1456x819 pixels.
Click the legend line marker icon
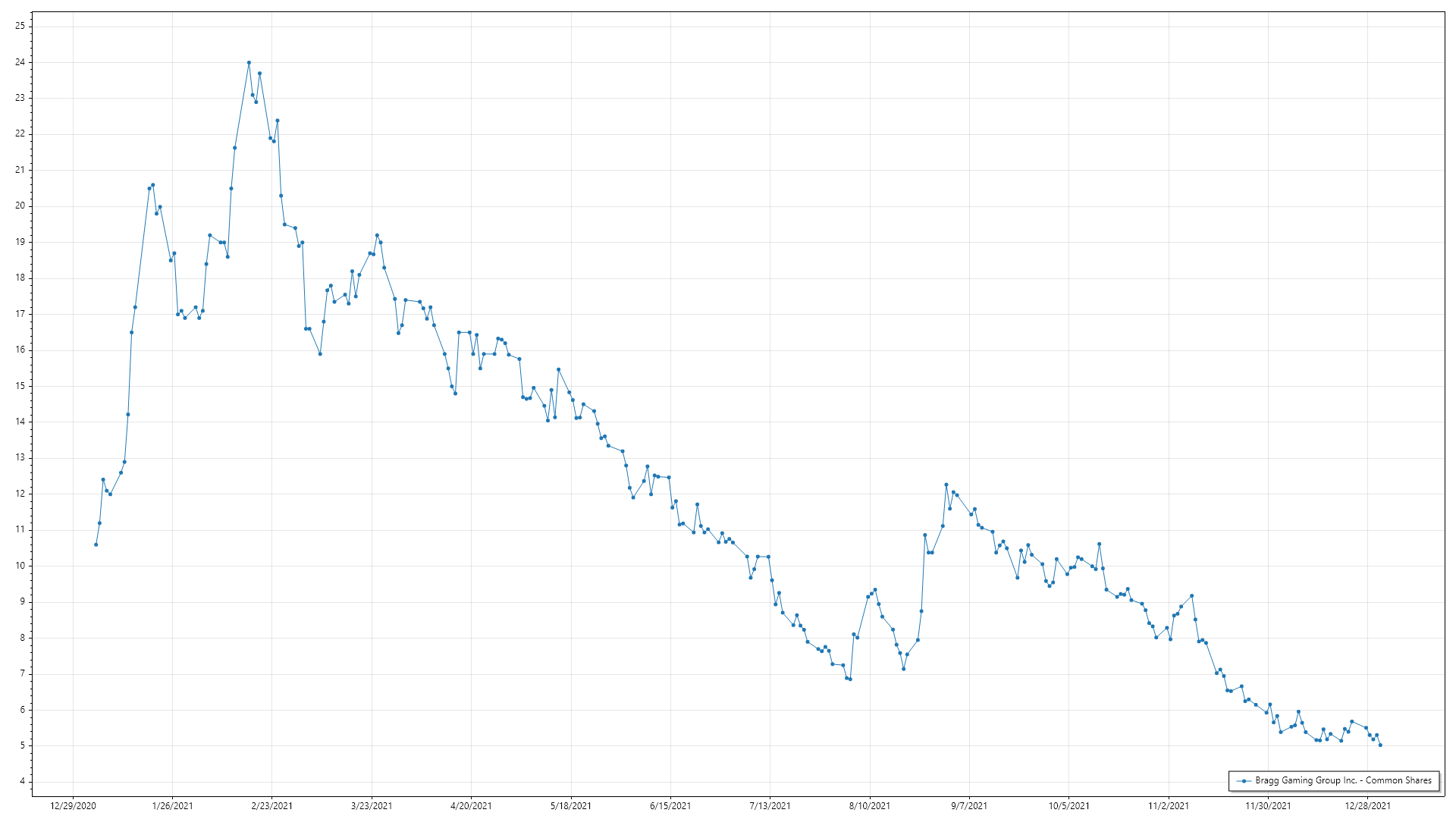tap(1244, 781)
